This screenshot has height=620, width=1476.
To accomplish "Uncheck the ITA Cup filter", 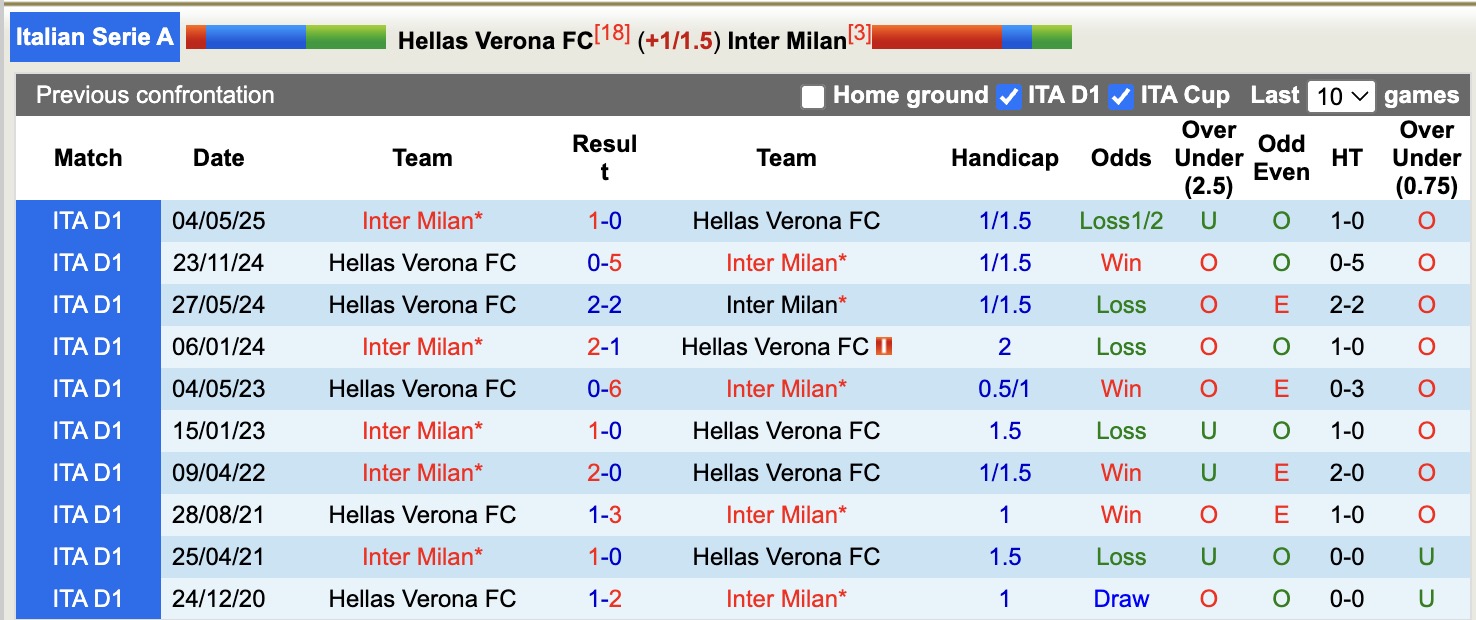I will point(1121,96).
